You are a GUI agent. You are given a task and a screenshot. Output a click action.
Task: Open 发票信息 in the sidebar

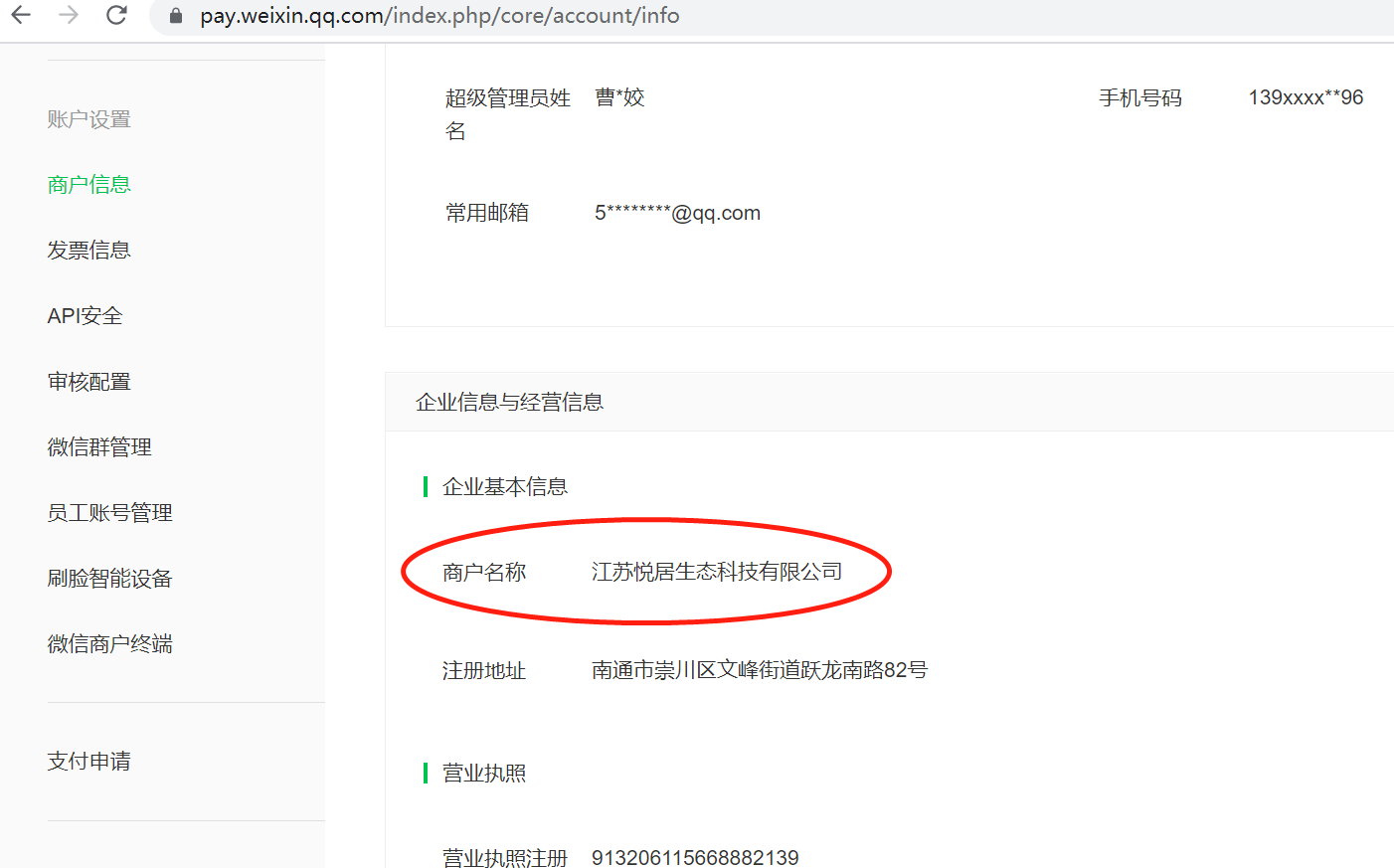tap(89, 251)
